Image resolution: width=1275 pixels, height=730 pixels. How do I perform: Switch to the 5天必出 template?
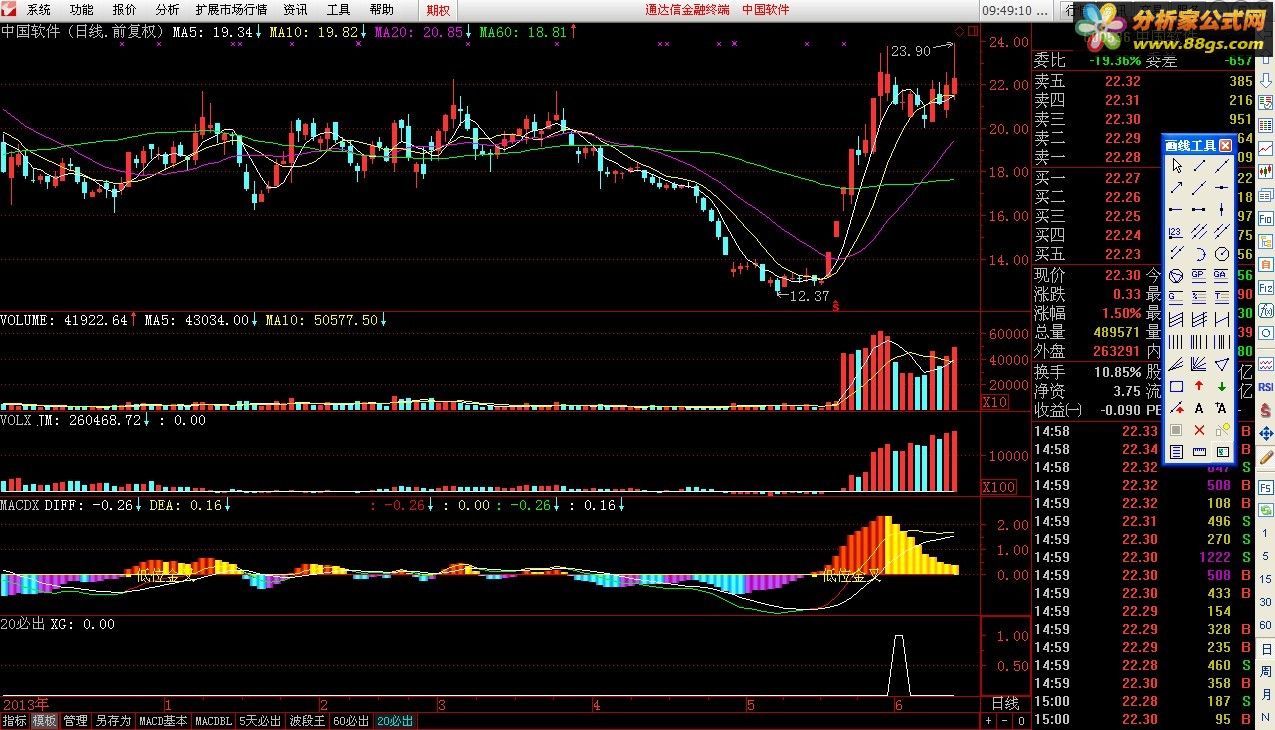[x=261, y=721]
